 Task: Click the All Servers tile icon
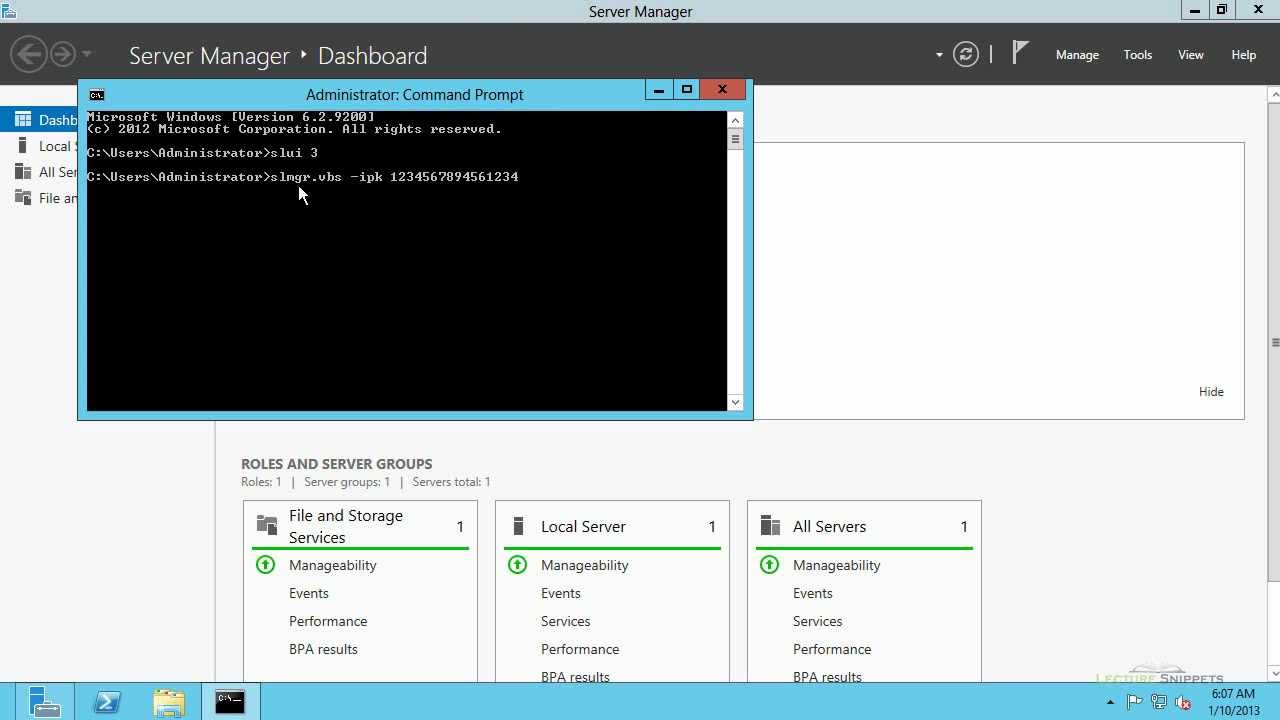tap(770, 526)
